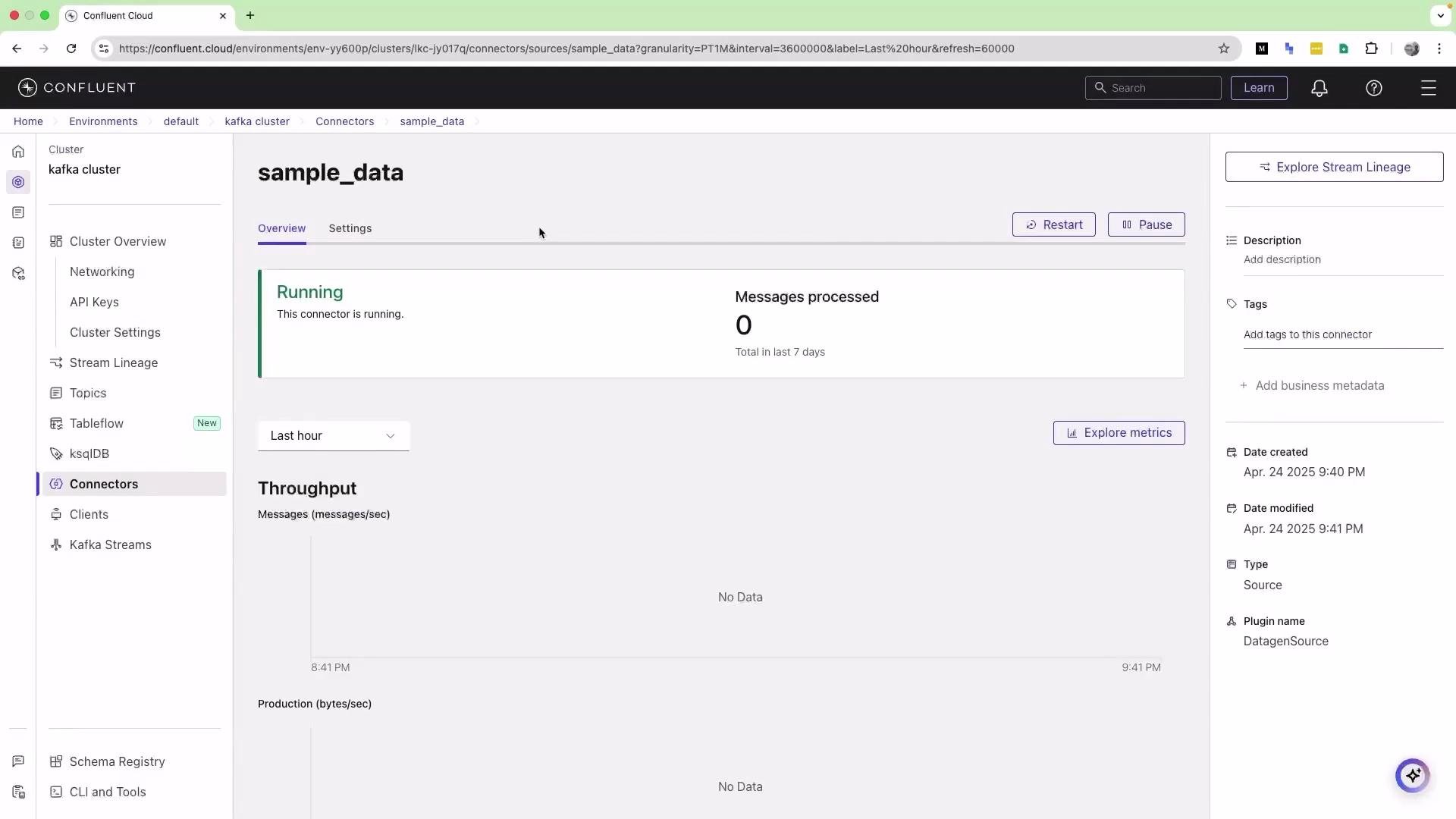Click the environments icon in the left rail
Image resolution: width=1456 pixels, height=819 pixels.
tap(18, 182)
